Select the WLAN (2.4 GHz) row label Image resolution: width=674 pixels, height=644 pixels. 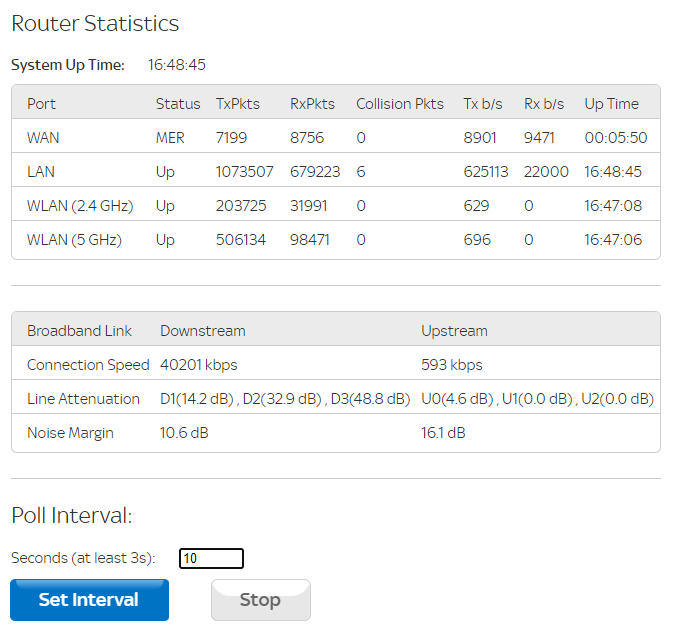coord(80,206)
